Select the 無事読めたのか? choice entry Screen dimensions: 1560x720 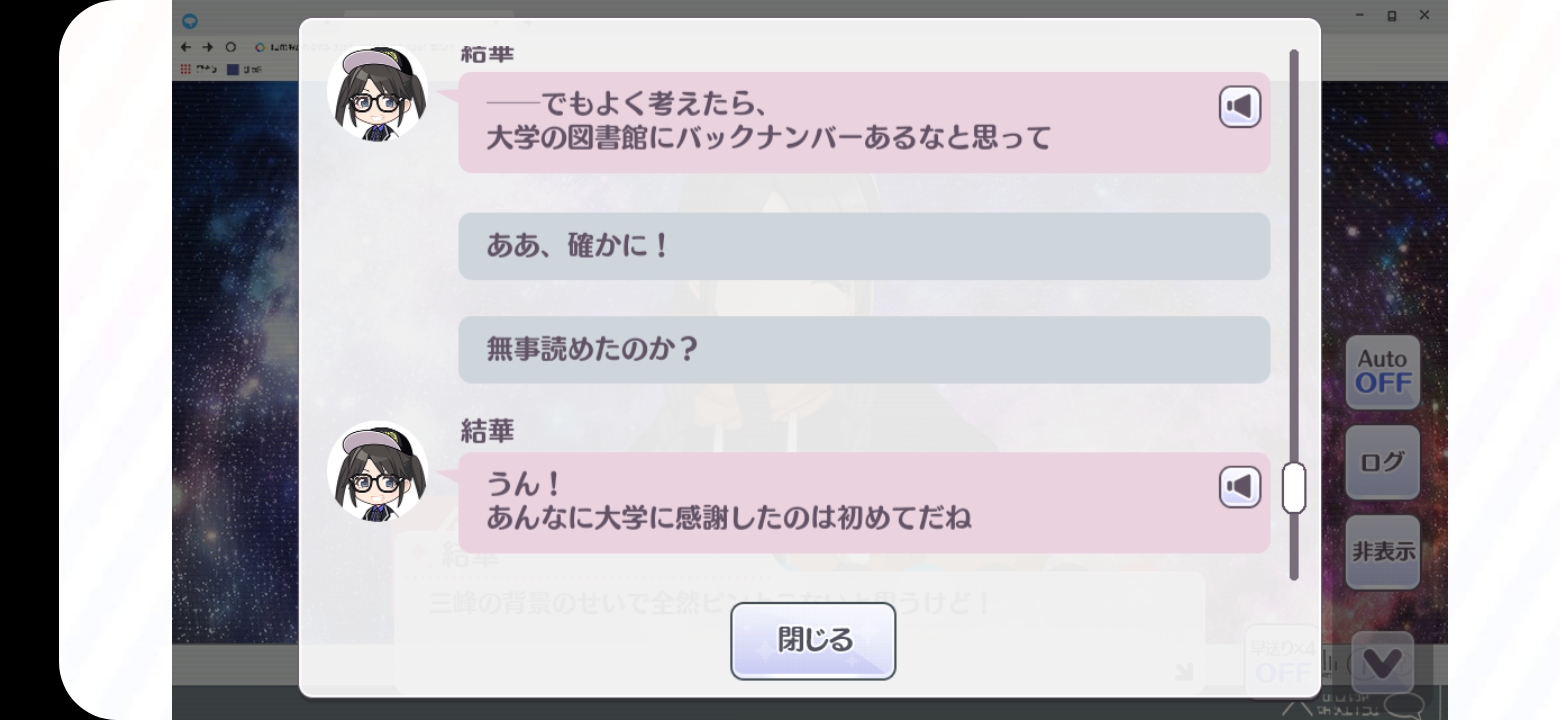click(x=864, y=350)
